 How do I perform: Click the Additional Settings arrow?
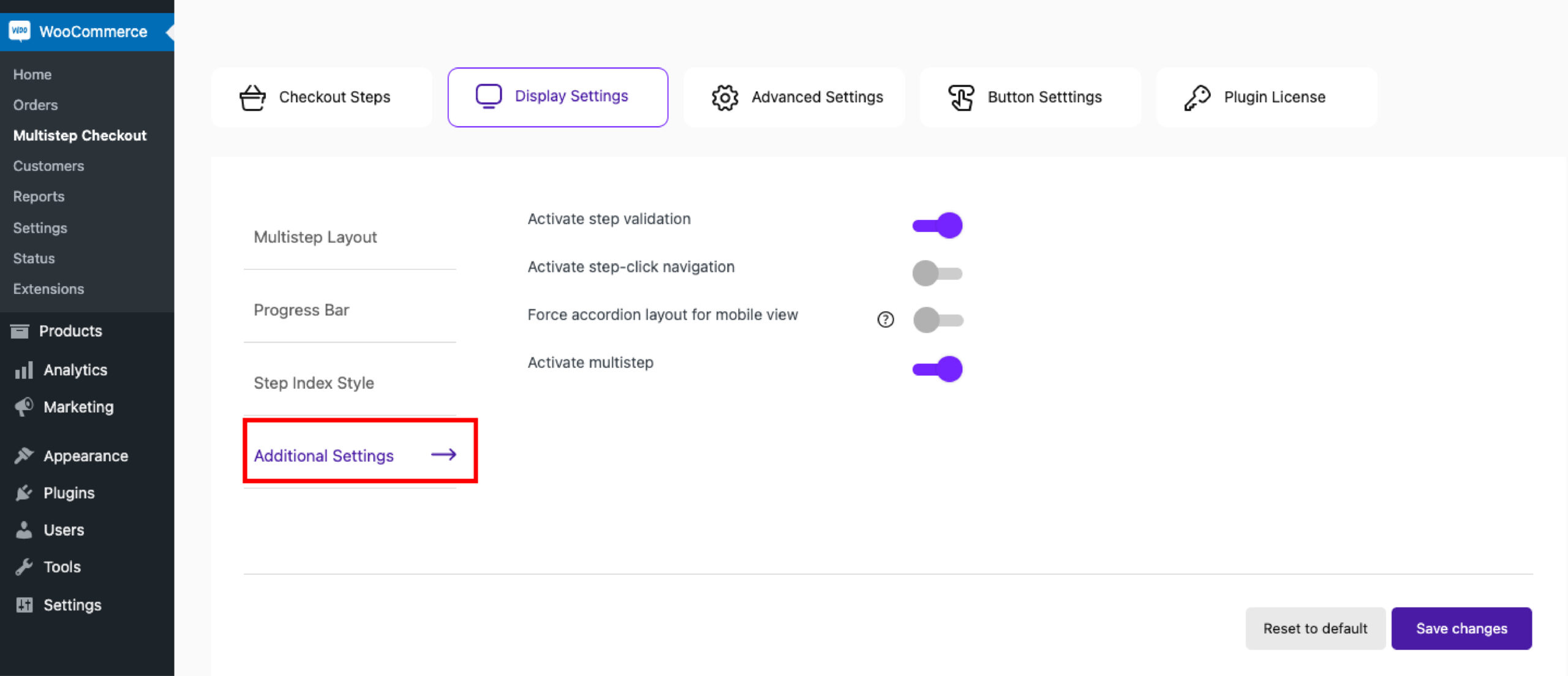coord(444,454)
